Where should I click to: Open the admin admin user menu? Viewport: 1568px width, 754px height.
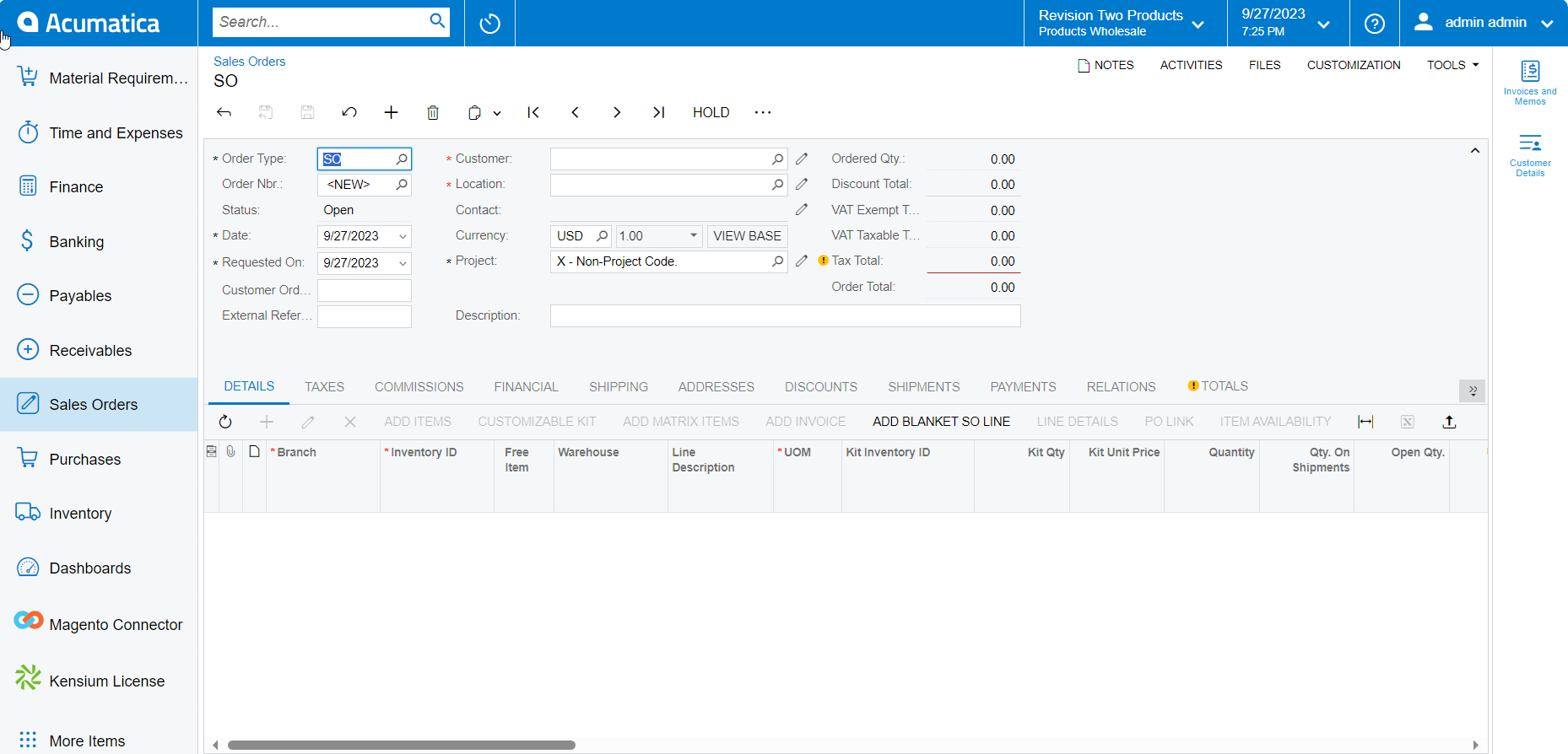[x=1484, y=23]
